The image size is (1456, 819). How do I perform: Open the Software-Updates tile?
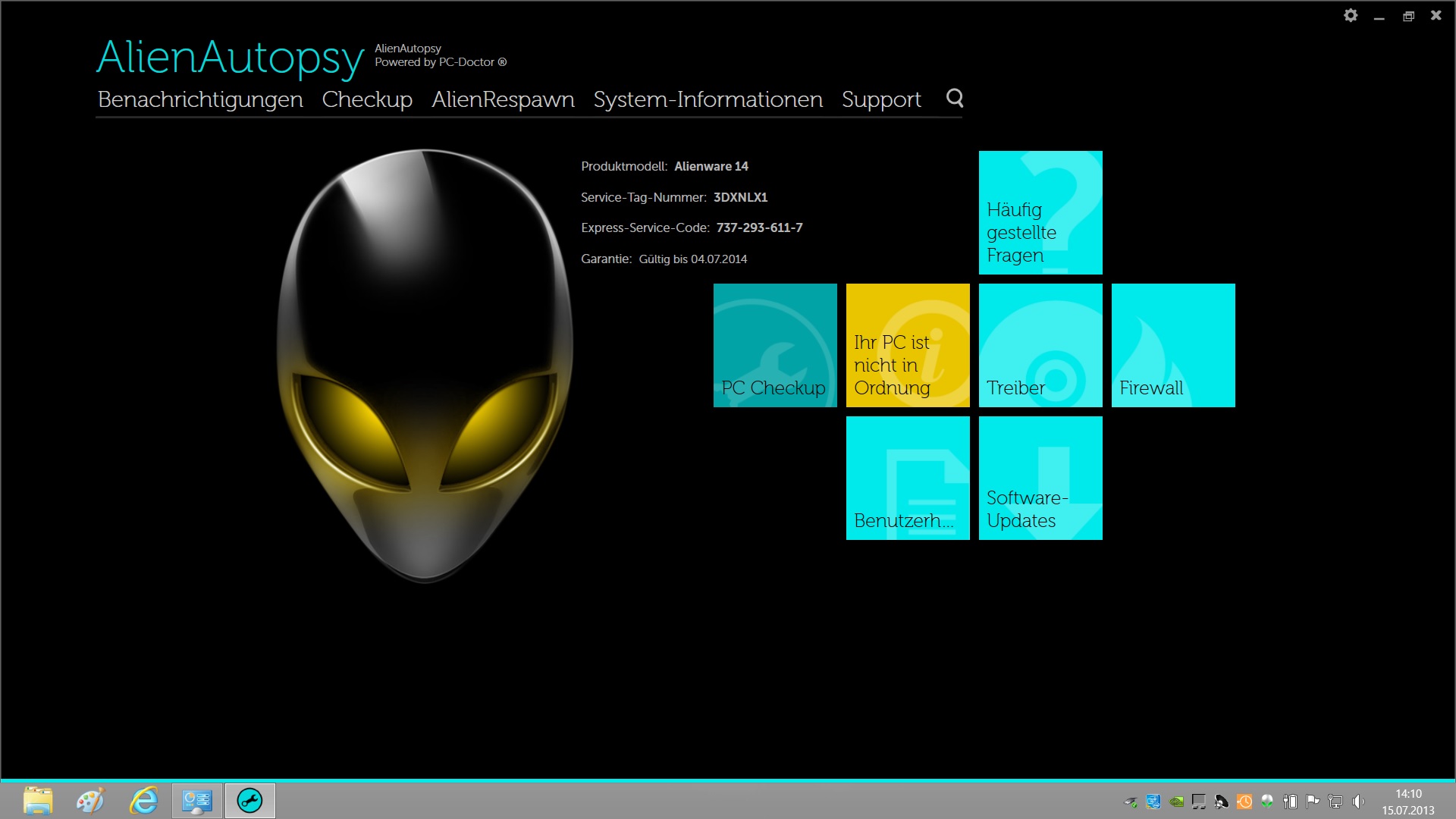(1040, 478)
